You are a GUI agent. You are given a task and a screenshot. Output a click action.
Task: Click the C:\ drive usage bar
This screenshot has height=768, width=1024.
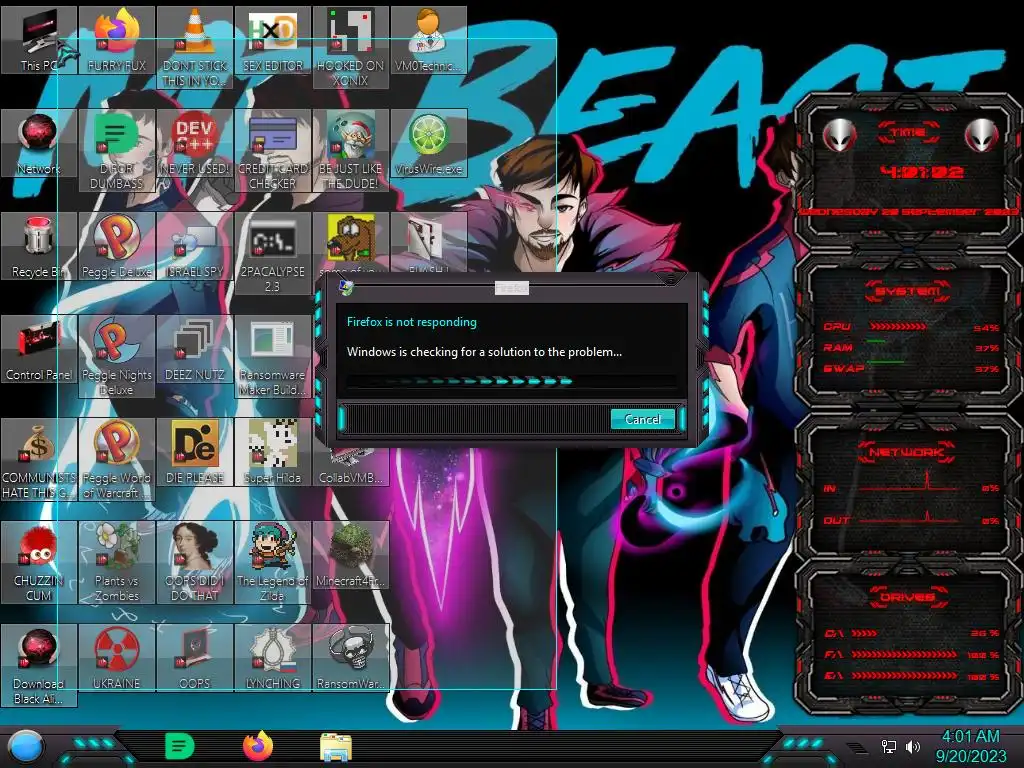[911, 633]
